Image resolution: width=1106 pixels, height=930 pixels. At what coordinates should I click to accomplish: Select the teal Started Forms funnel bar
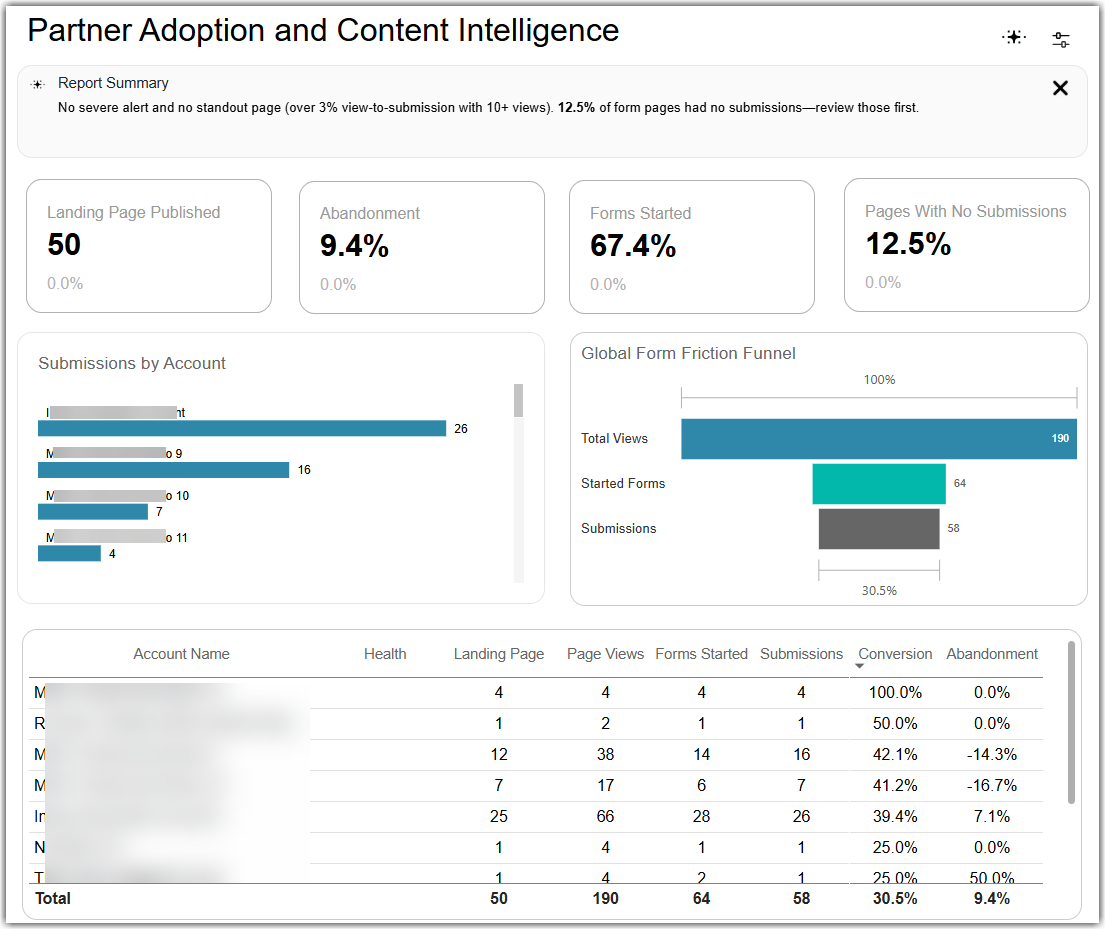pos(878,484)
